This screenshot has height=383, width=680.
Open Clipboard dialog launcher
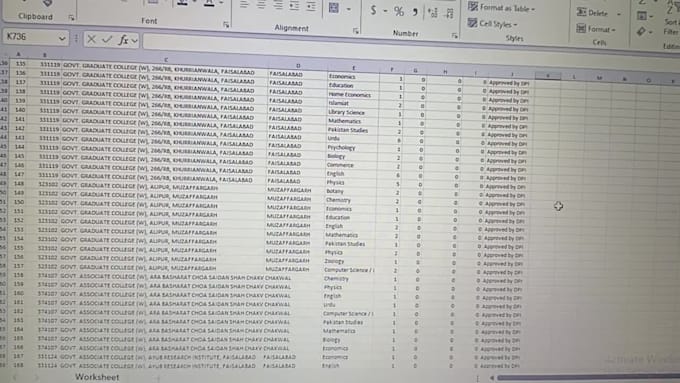tap(72, 18)
